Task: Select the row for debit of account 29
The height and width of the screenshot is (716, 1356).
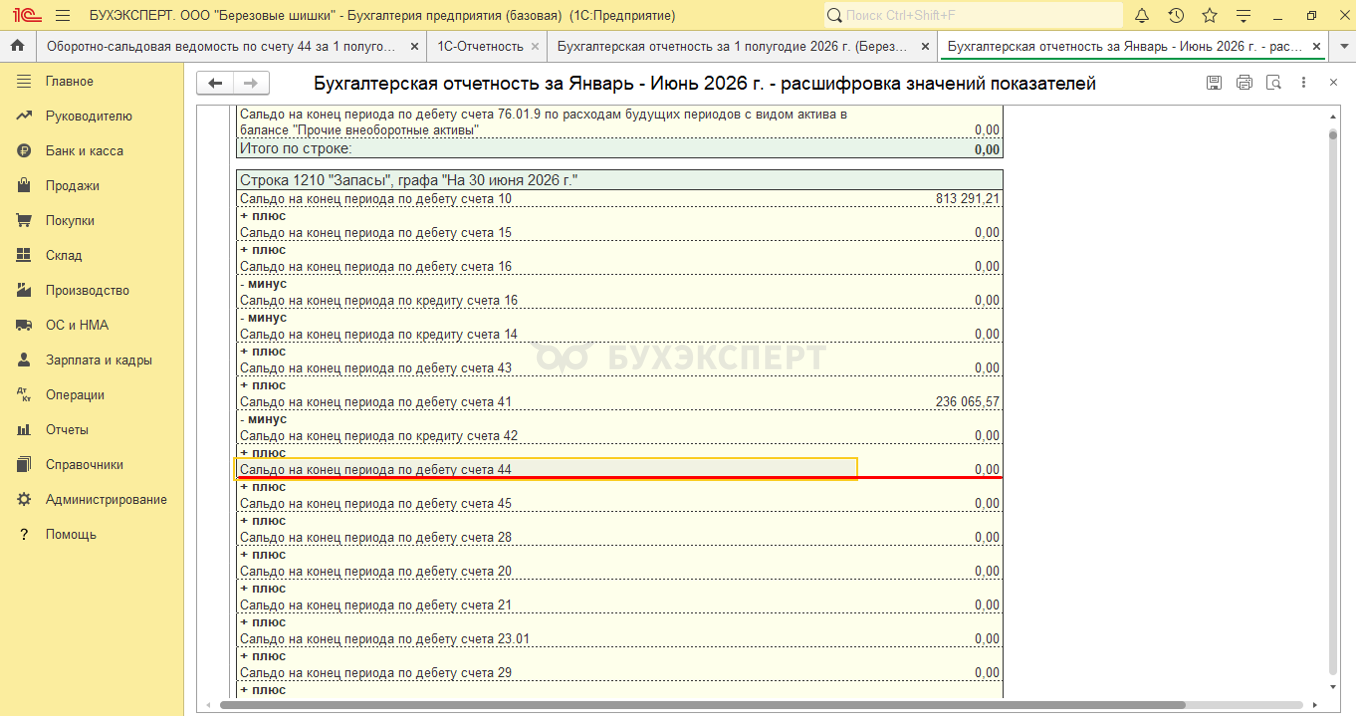Action: tap(620, 673)
